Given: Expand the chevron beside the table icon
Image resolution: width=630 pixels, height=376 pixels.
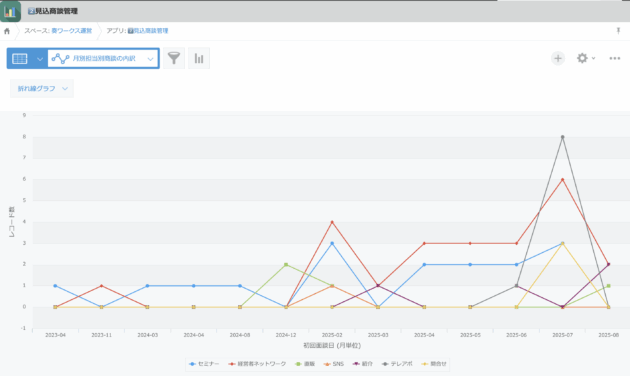Looking at the screenshot, I should coord(40,59).
